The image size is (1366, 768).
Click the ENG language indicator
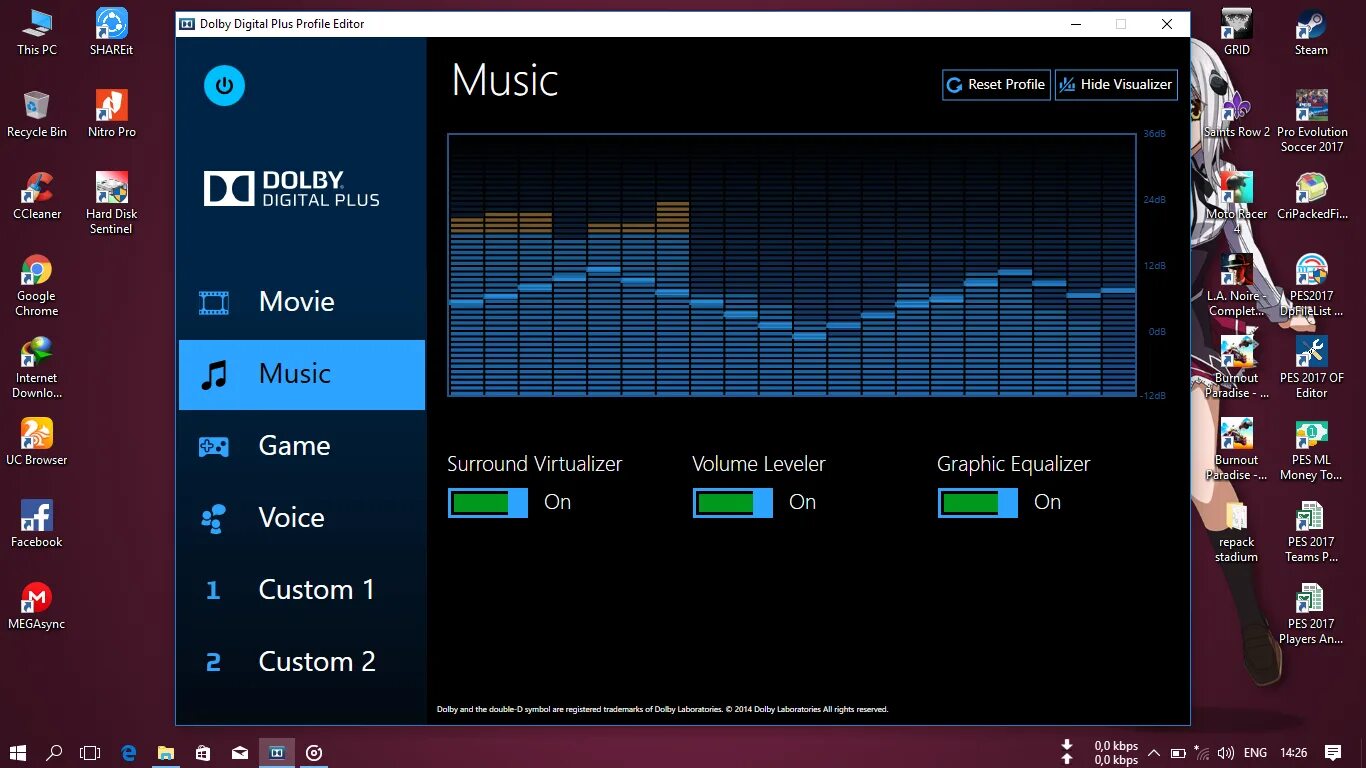pyautogui.click(x=1255, y=753)
